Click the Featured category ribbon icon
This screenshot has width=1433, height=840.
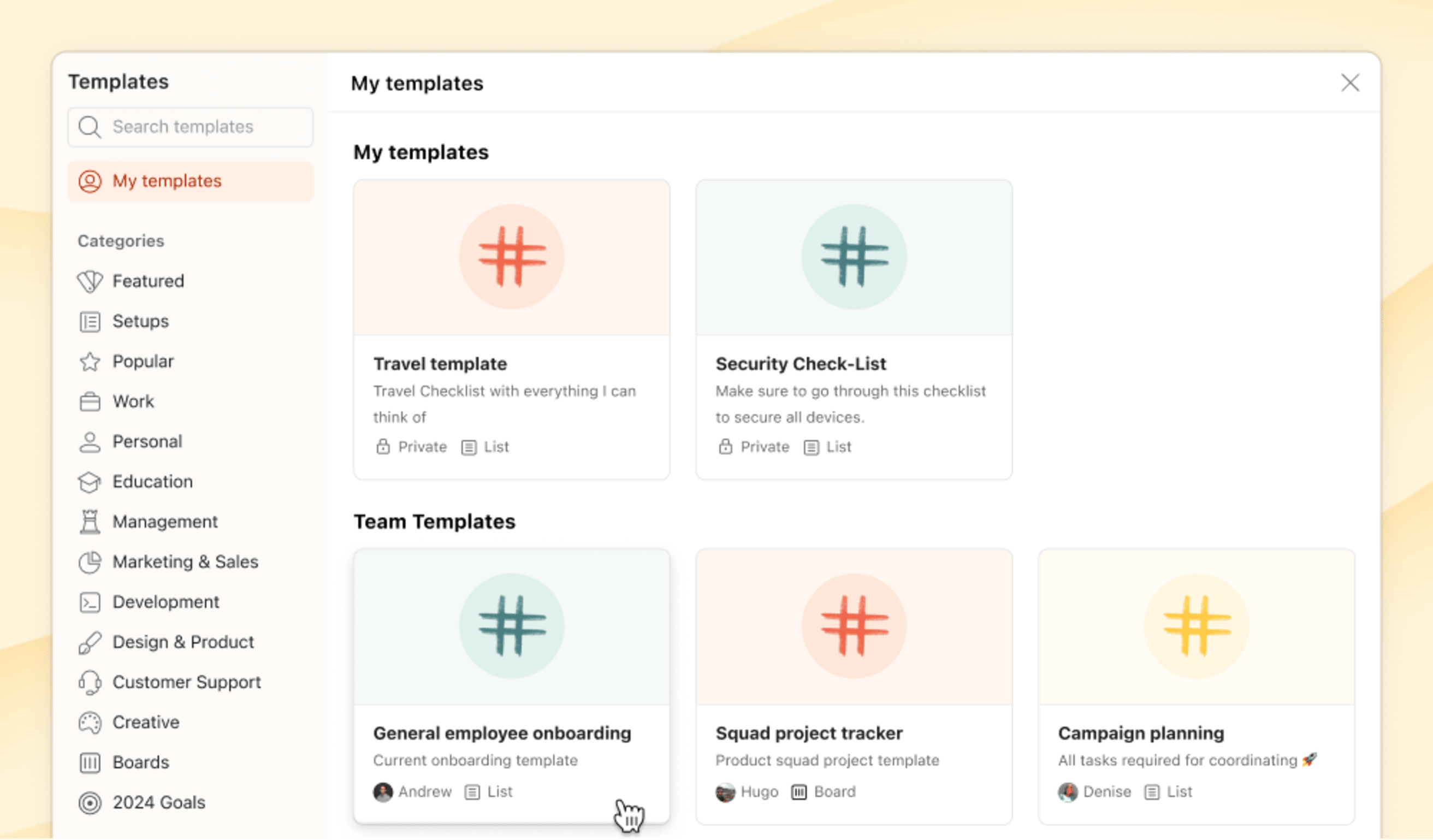90,281
